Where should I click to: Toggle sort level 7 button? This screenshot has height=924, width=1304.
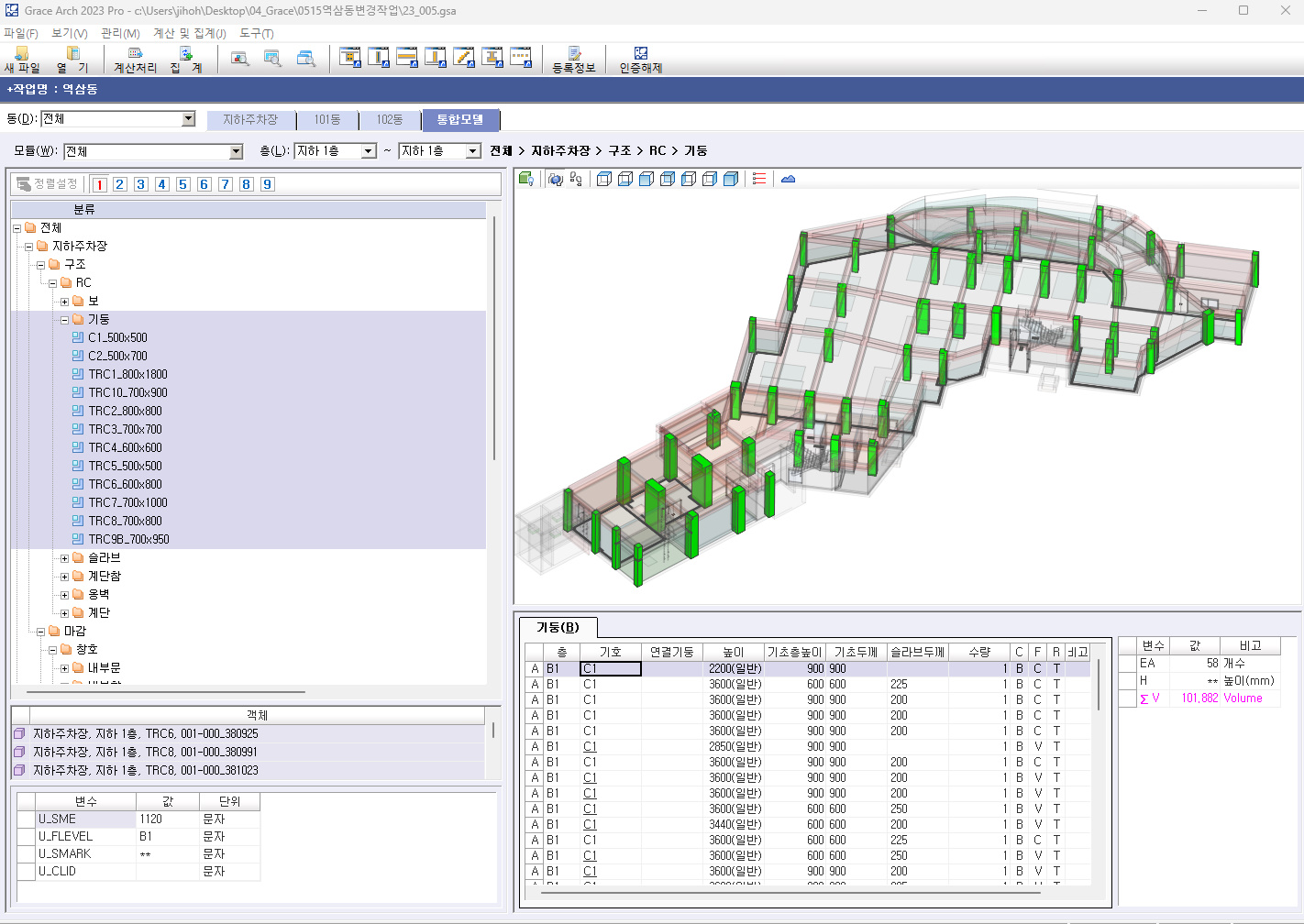click(226, 184)
